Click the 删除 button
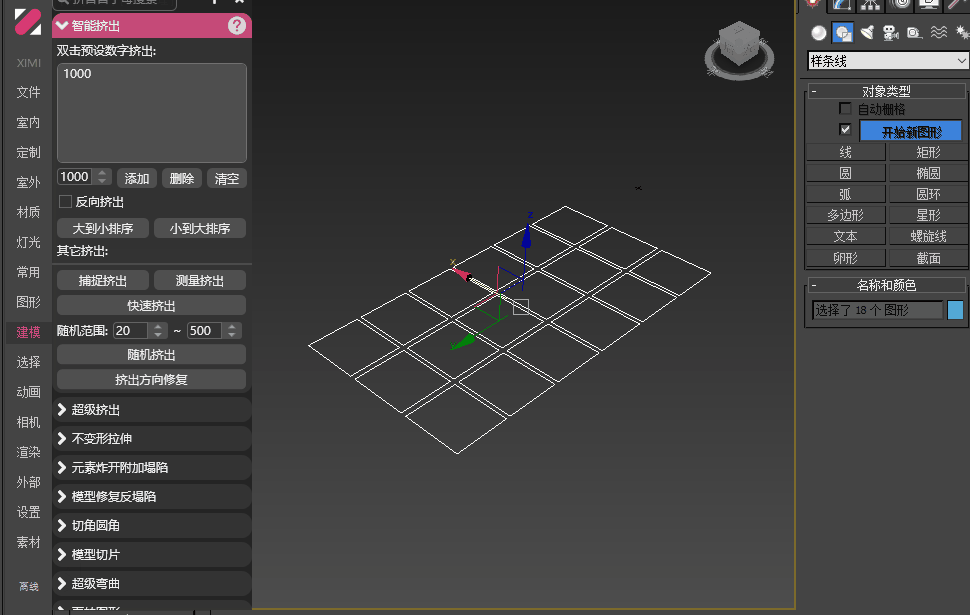Image resolution: width=970 pixels, height=615 pixels. coord(182,178)
